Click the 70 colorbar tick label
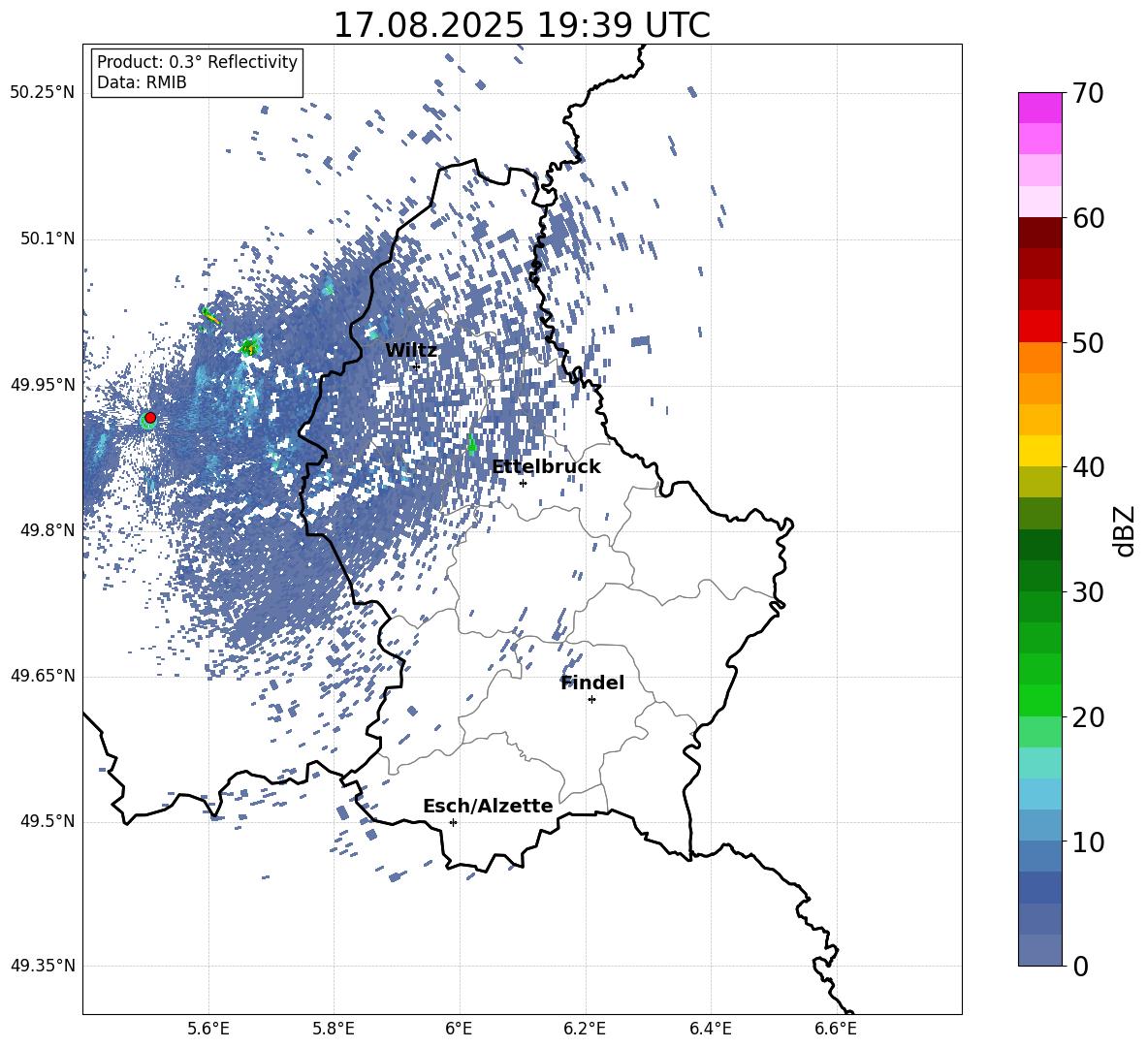Viewport: 1148px width, 1048px height. pyautogui.click(x=1088, y=94)
